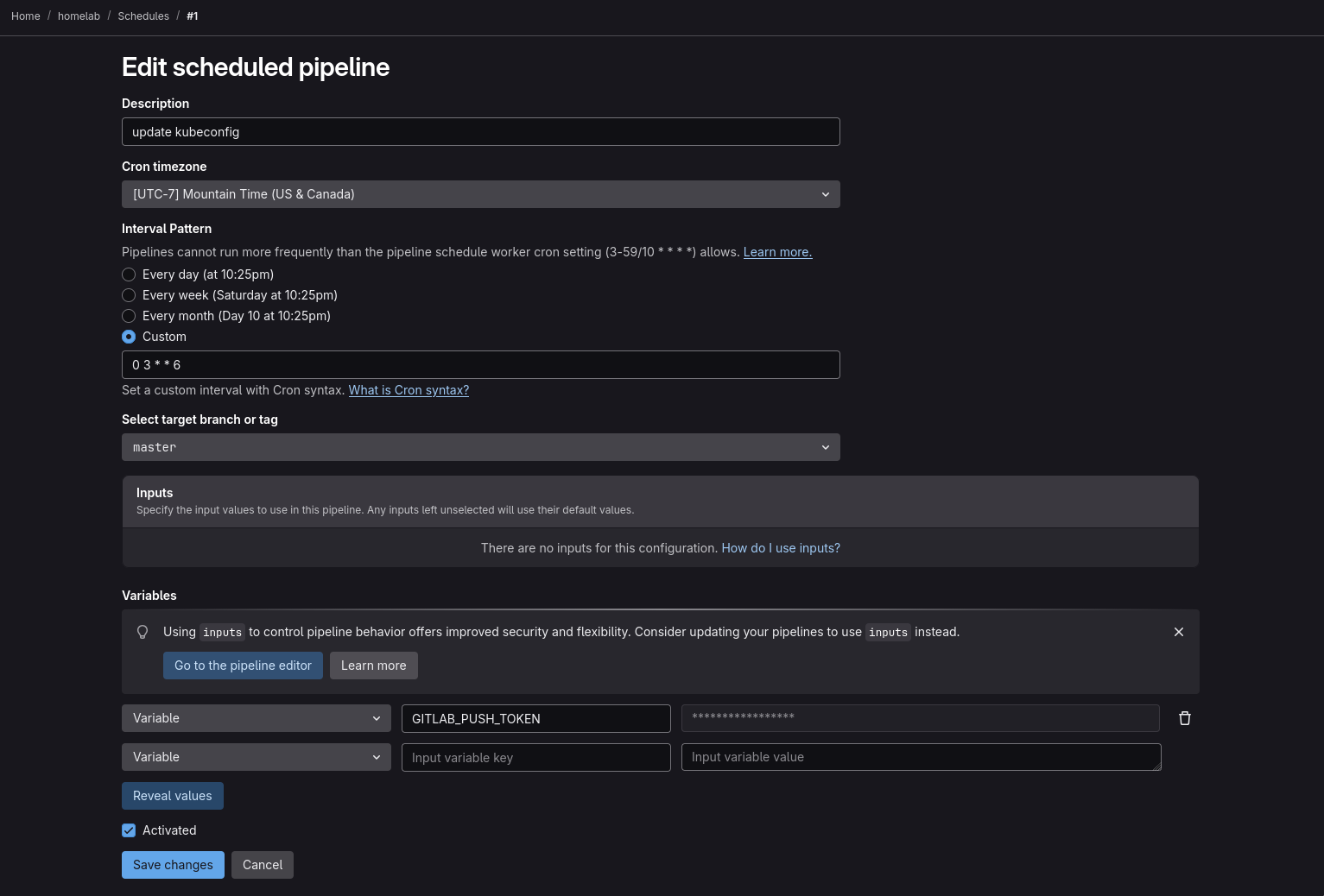
Task: Open the target branch selector showing master
Action: 481,447
